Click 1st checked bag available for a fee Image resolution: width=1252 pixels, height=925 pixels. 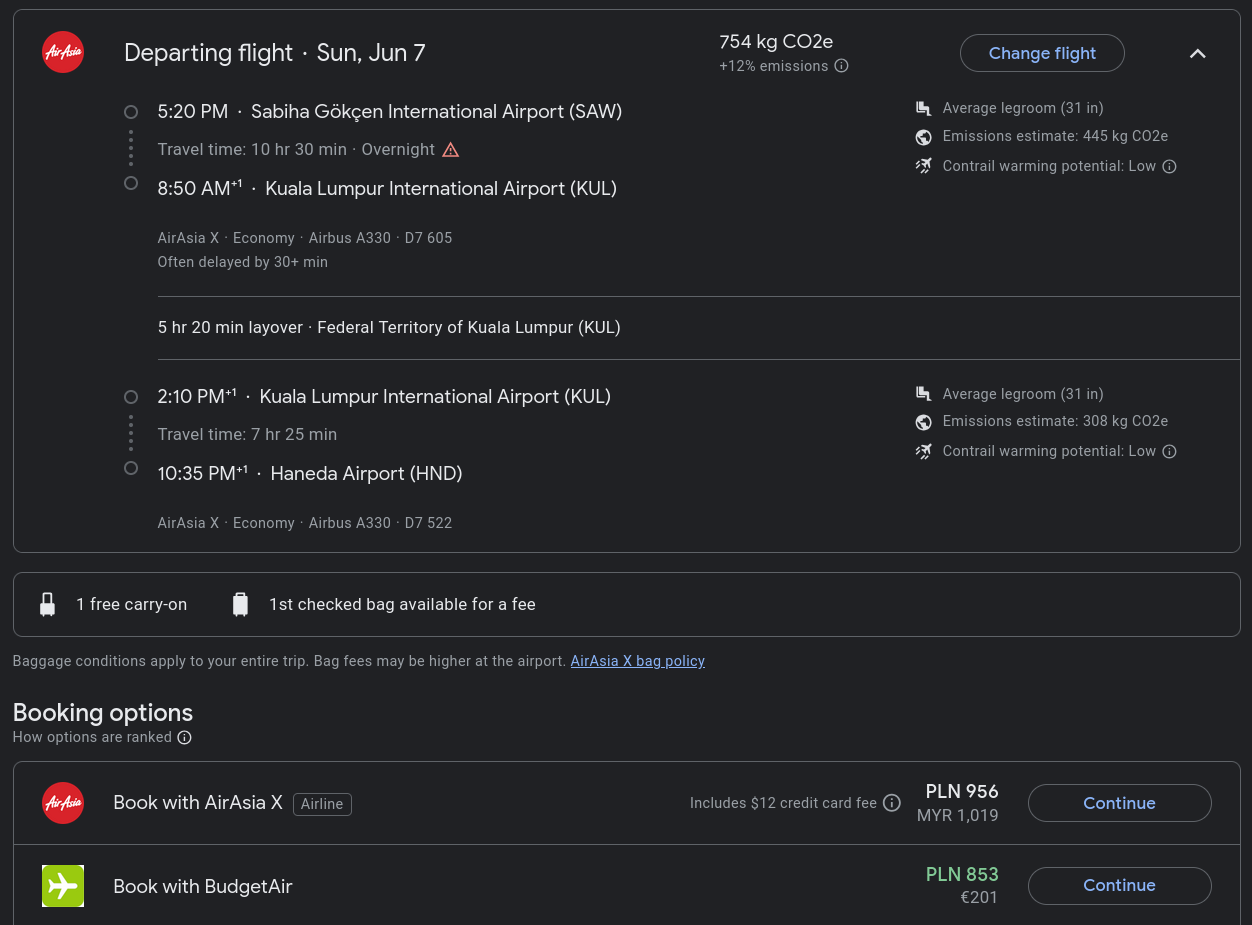402,604
